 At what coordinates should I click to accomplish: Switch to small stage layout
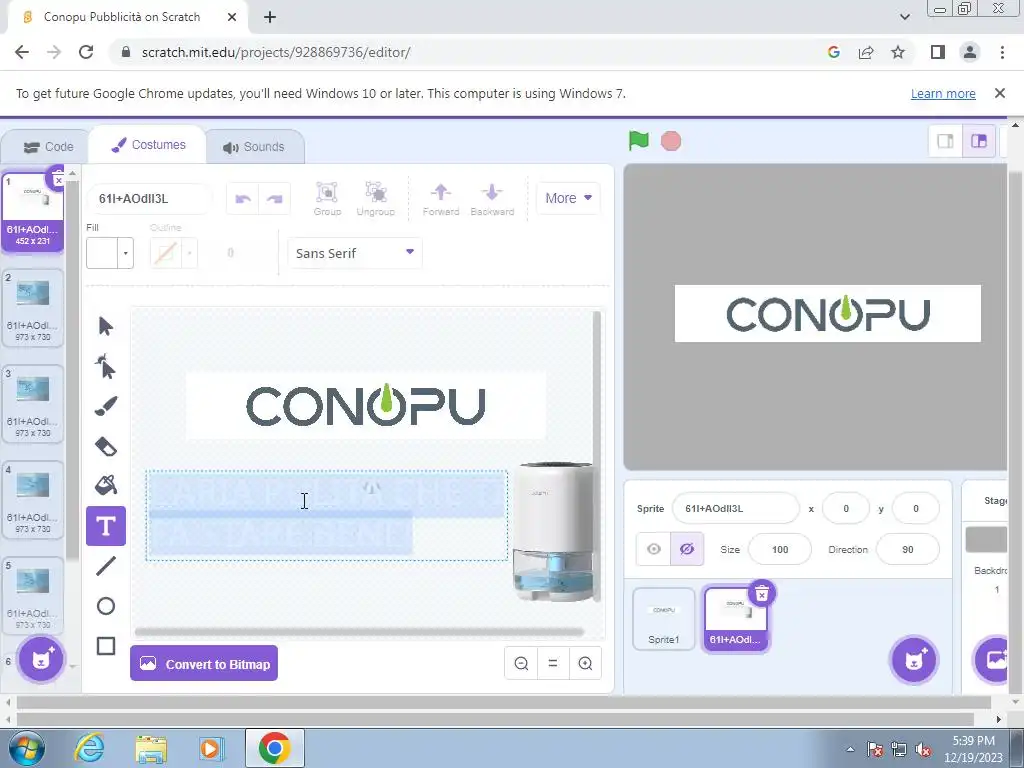pos(945,141)
